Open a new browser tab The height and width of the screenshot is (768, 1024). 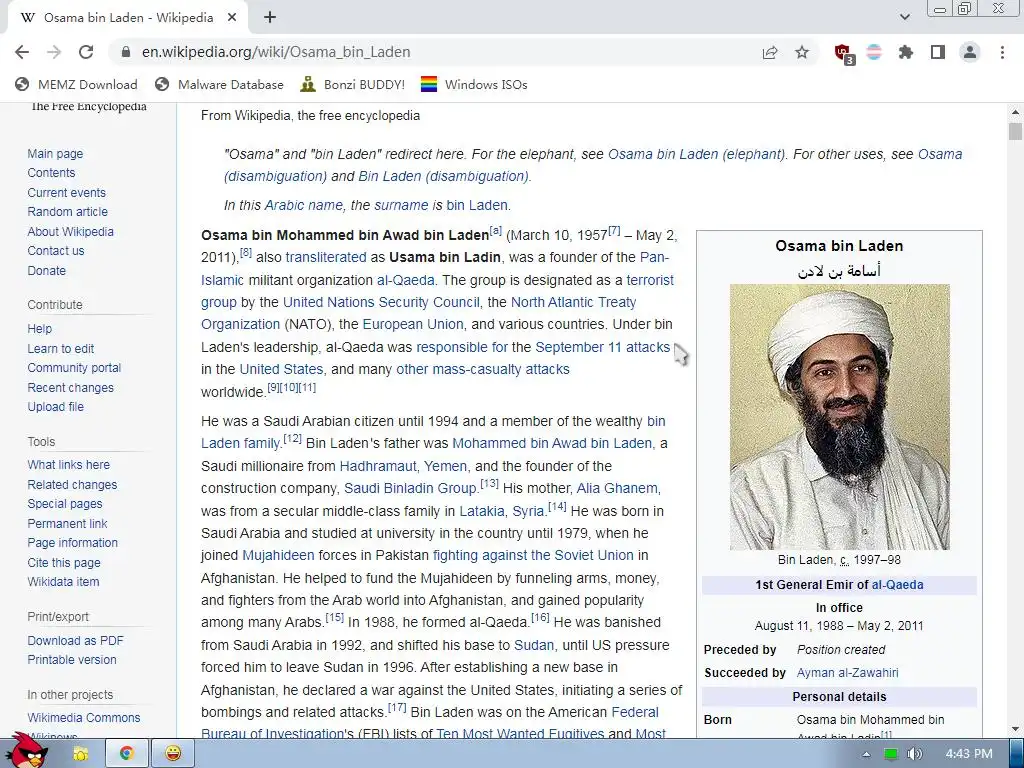pyautogui.click(x=270, y=18)
